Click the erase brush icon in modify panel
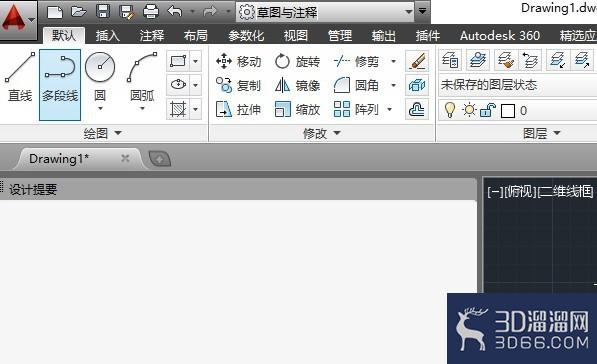 point(417,61)
